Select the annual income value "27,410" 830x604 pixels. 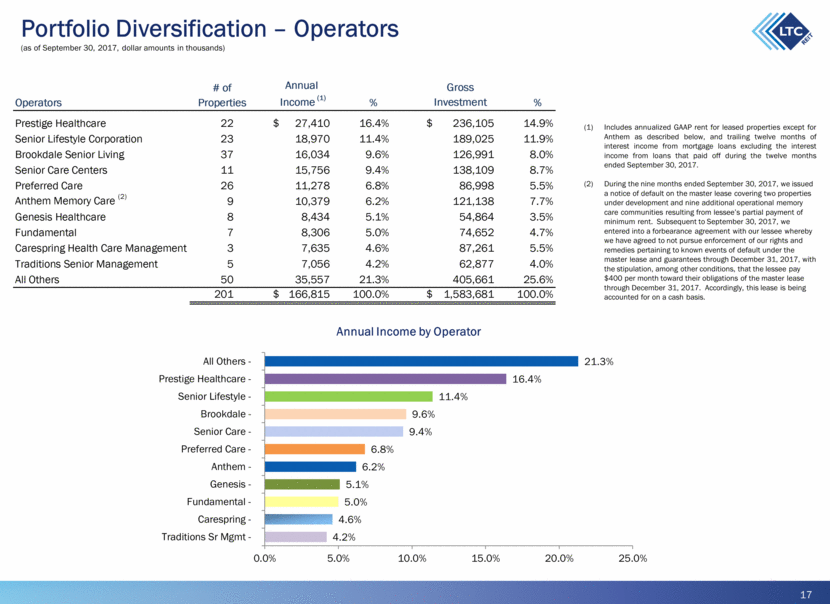pos(312,123)
